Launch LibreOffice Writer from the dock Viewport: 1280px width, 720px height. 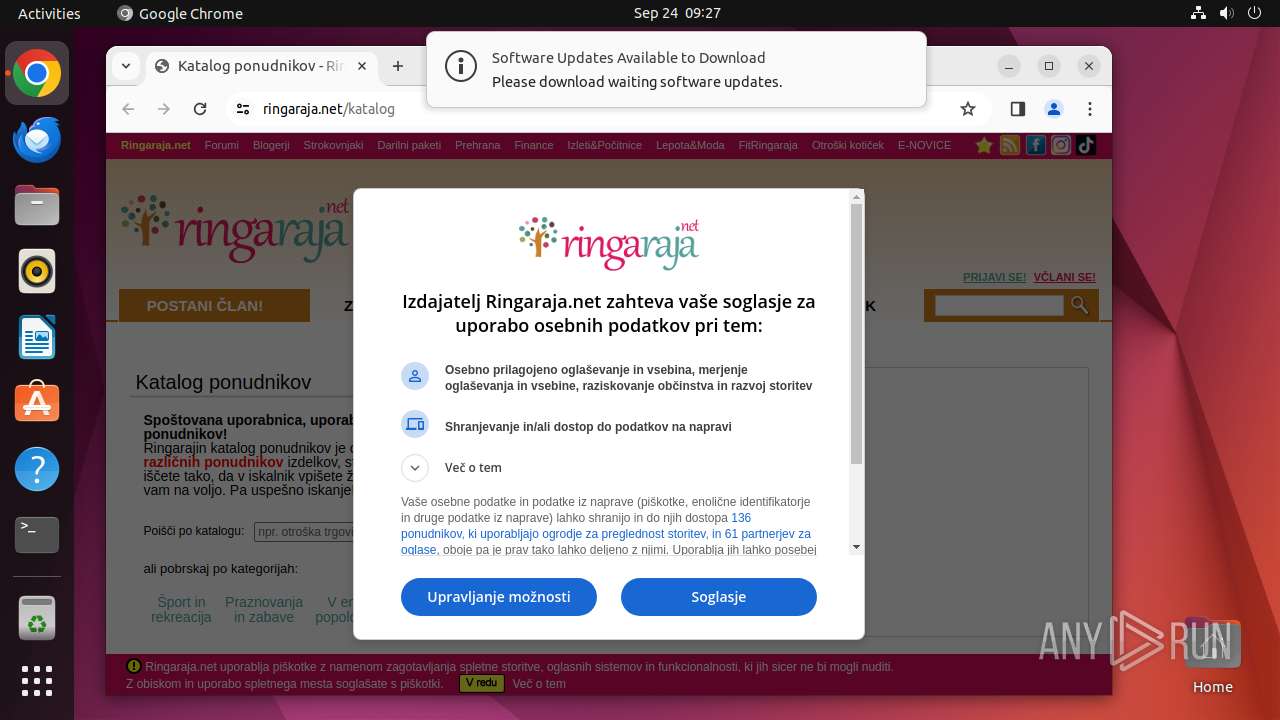tap(37, 337)
